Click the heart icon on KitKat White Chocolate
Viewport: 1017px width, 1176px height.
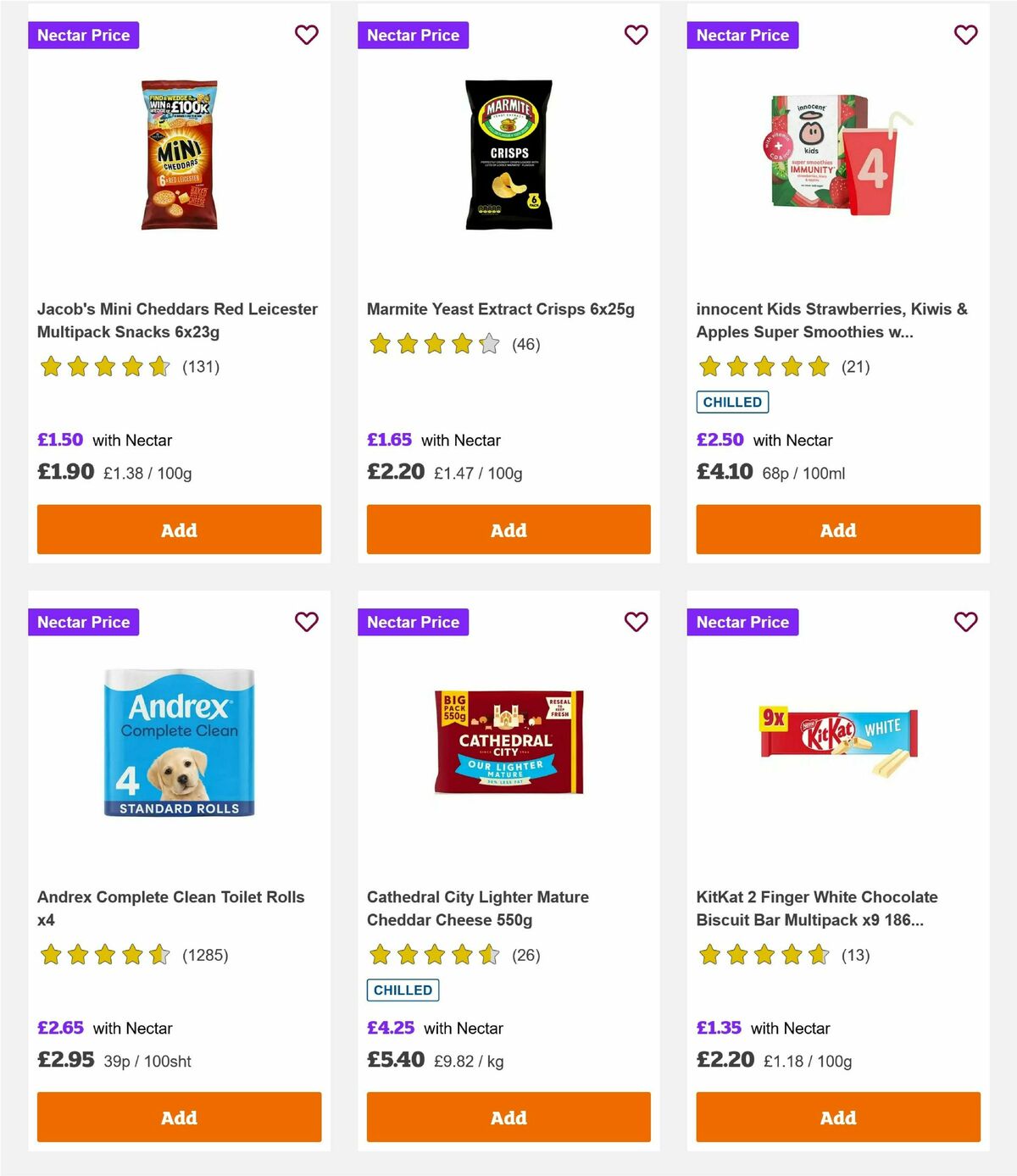tap(965, 621)
